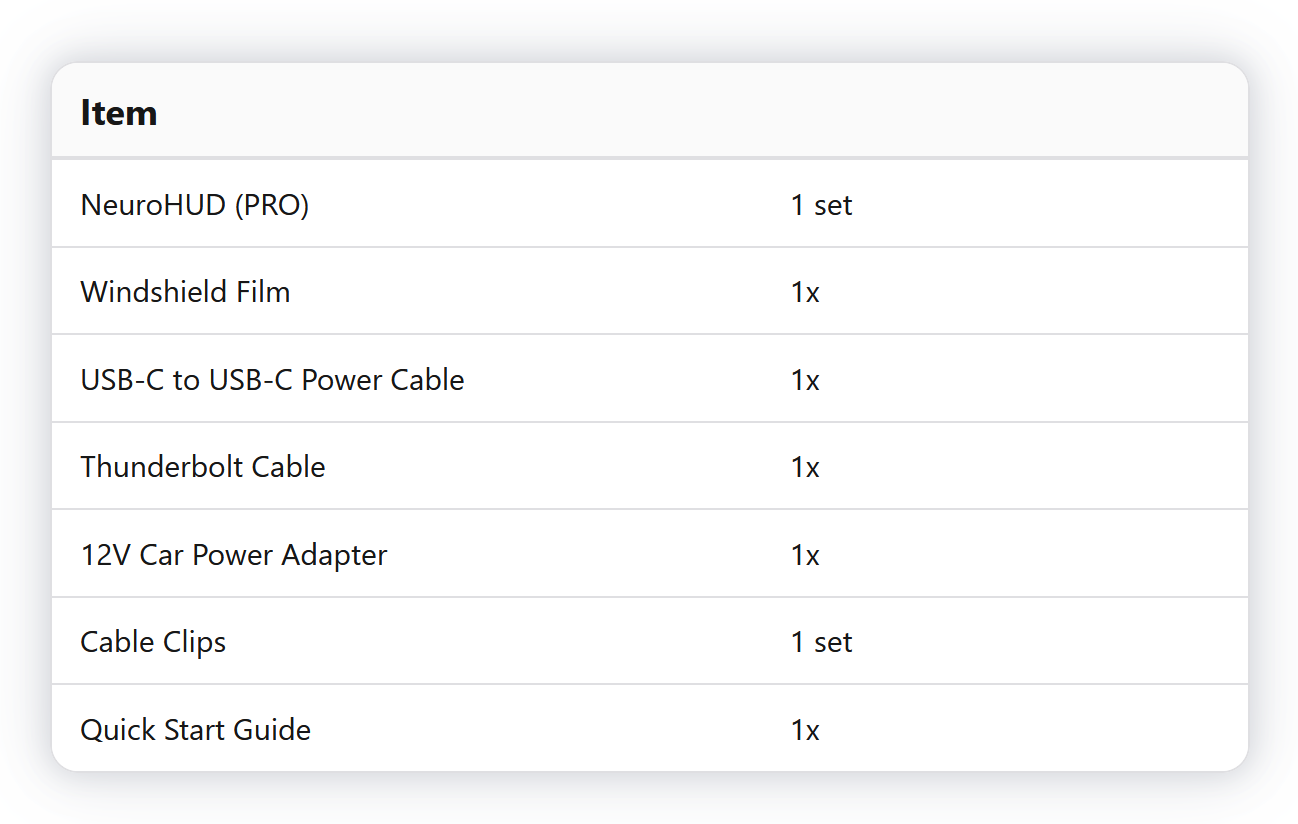Select the 12V Car Power Adapter entry
Screen dimensions: 1298x824
[233, 555]
